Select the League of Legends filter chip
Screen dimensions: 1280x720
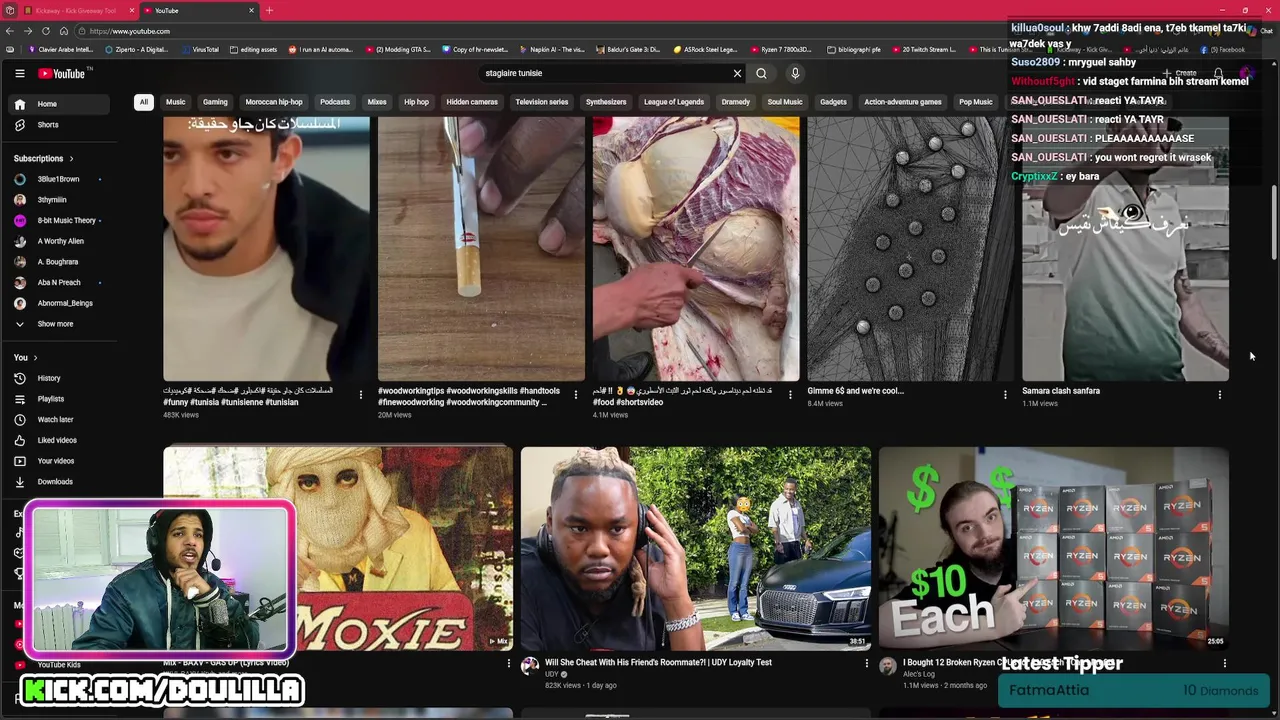point(674,102)
